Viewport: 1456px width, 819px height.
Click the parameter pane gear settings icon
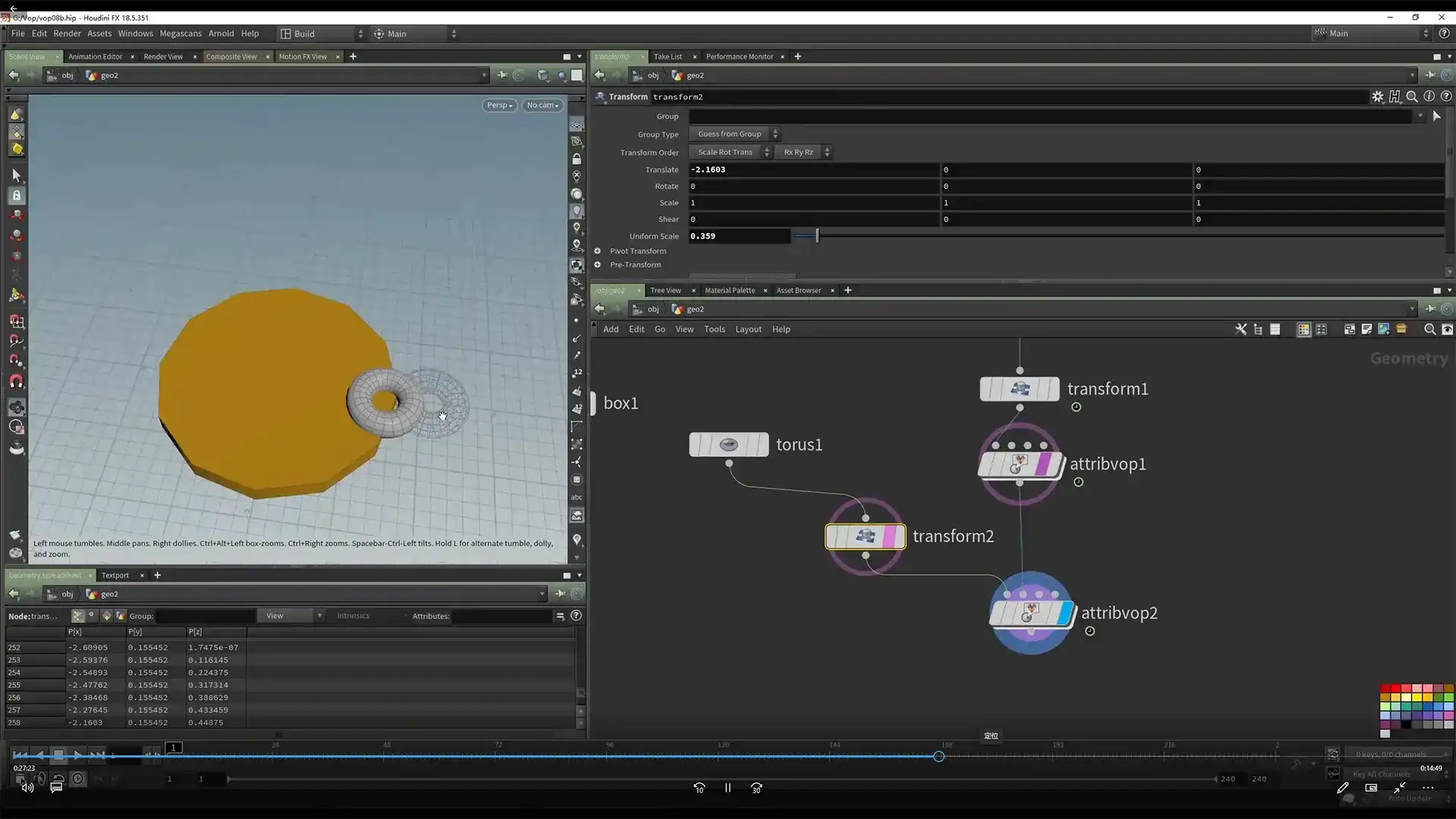pos(1377,96)
